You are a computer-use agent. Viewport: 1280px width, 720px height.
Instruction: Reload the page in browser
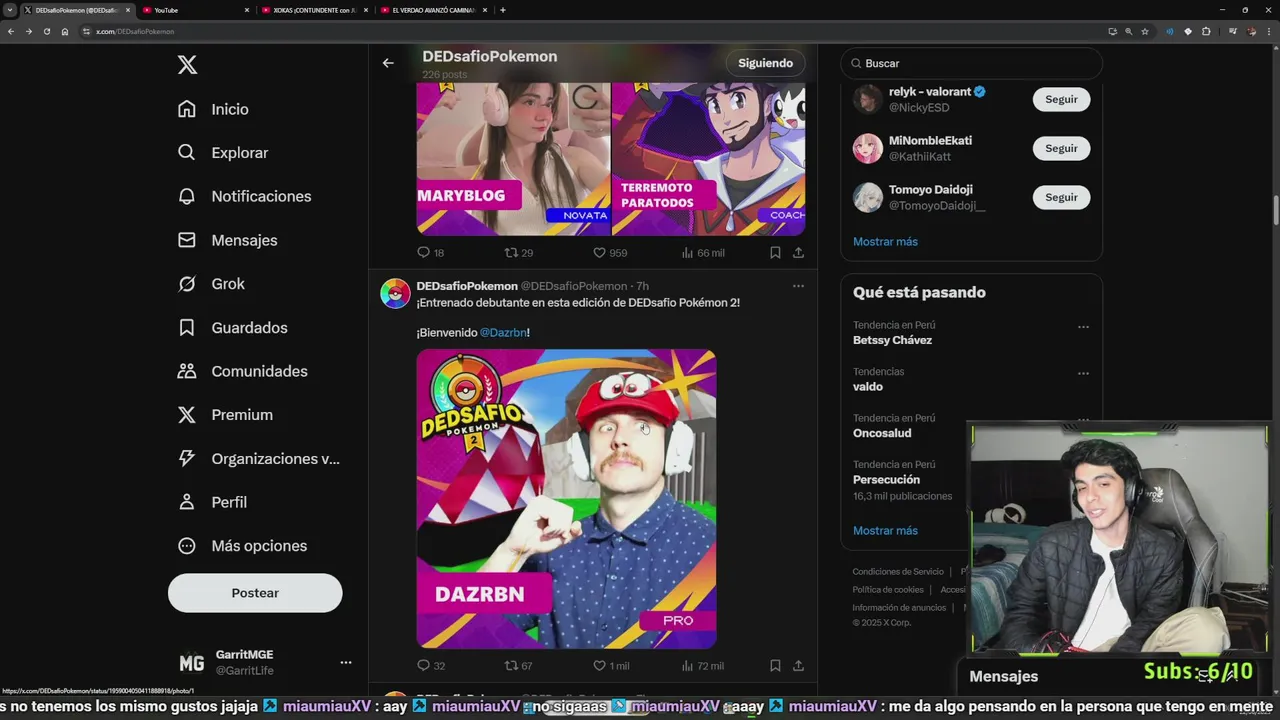[47, 31]
